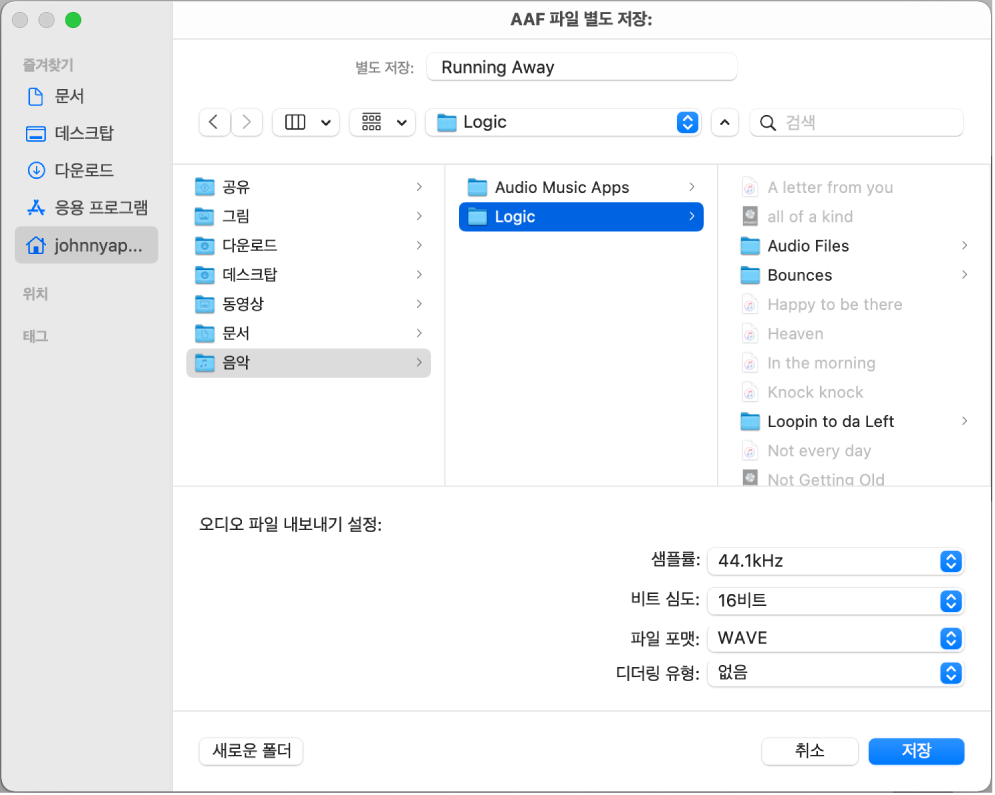Open the 비트 심도 16비트 dropdown
Viewport: 995px width, 795px height.
(x=836, y=601)
